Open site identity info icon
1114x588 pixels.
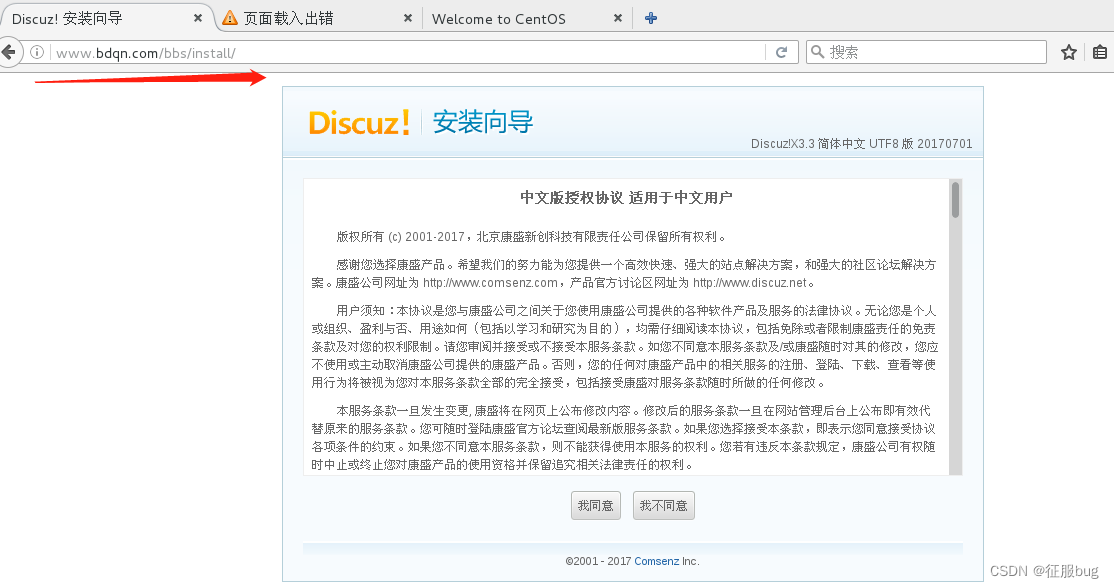coord(37,52)
